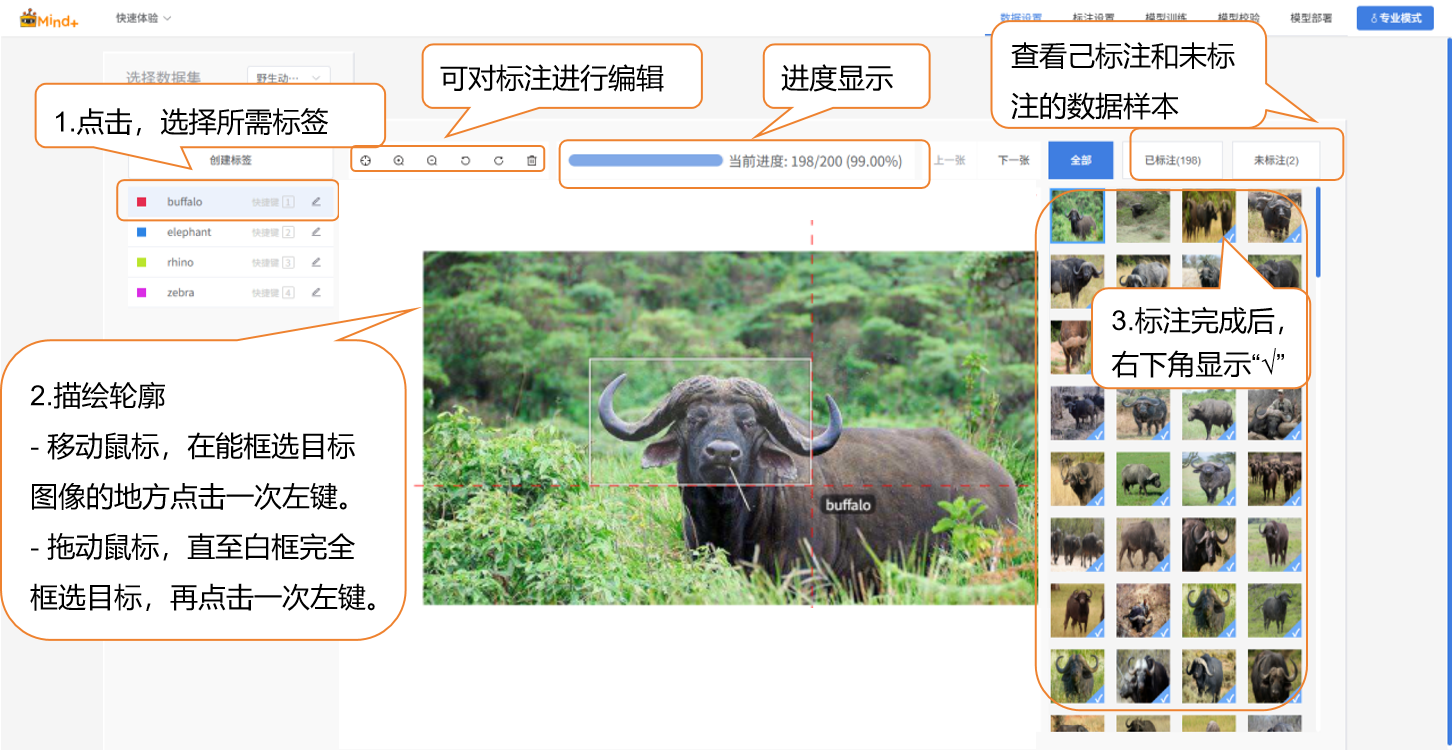The image size is (1452, 750).
Task: Click the 创建标签 button
Action: tap(230, 160)
